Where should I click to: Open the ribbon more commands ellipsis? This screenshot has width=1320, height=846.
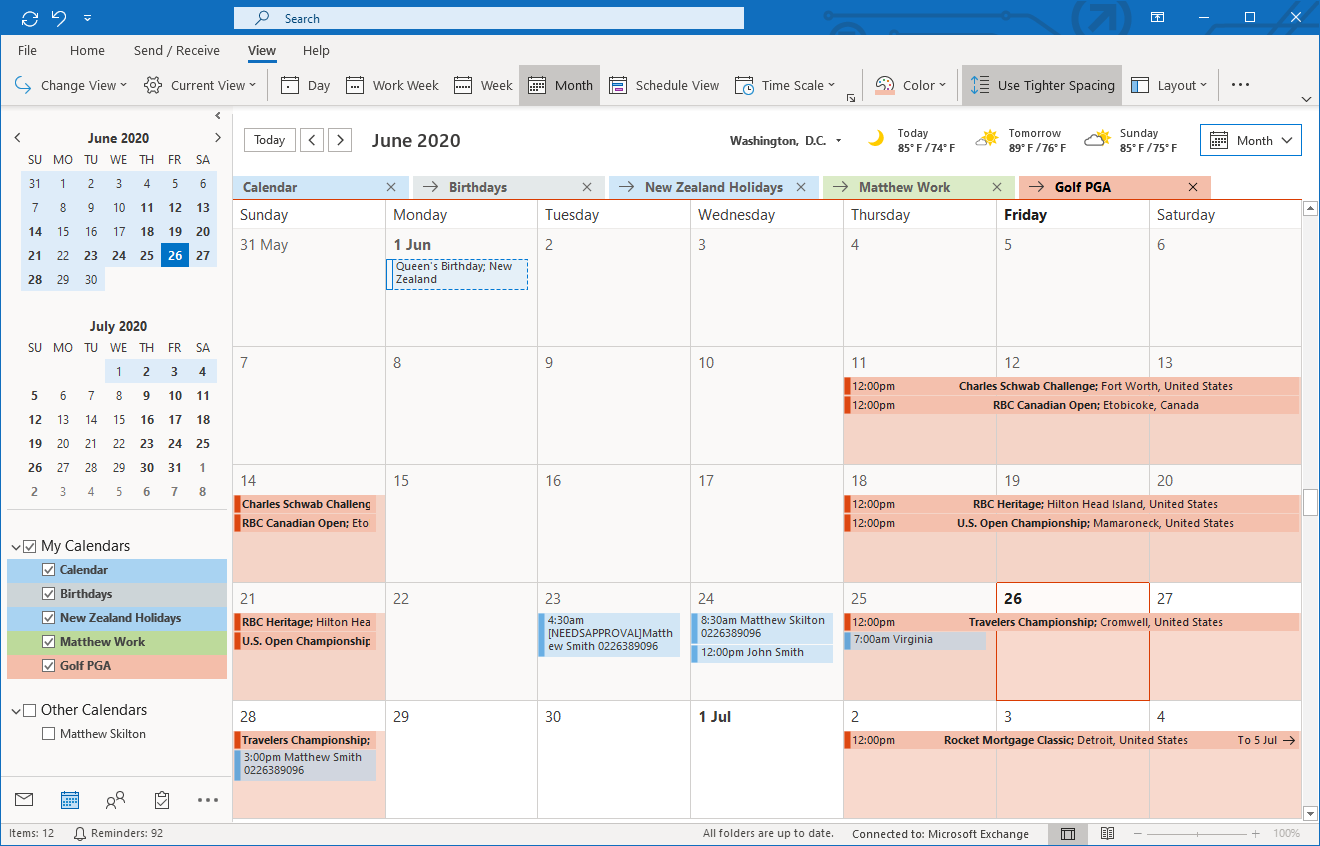coord(1240,85)
